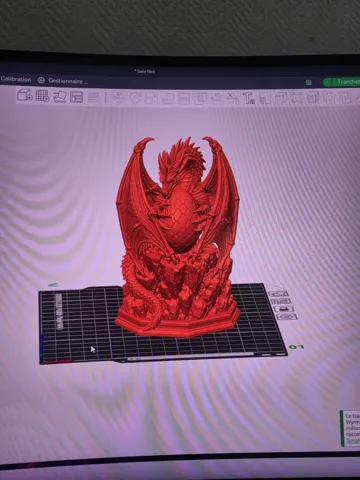Select the Seam painting tool icon
The image size is (360, 480).
coord(233,99)
